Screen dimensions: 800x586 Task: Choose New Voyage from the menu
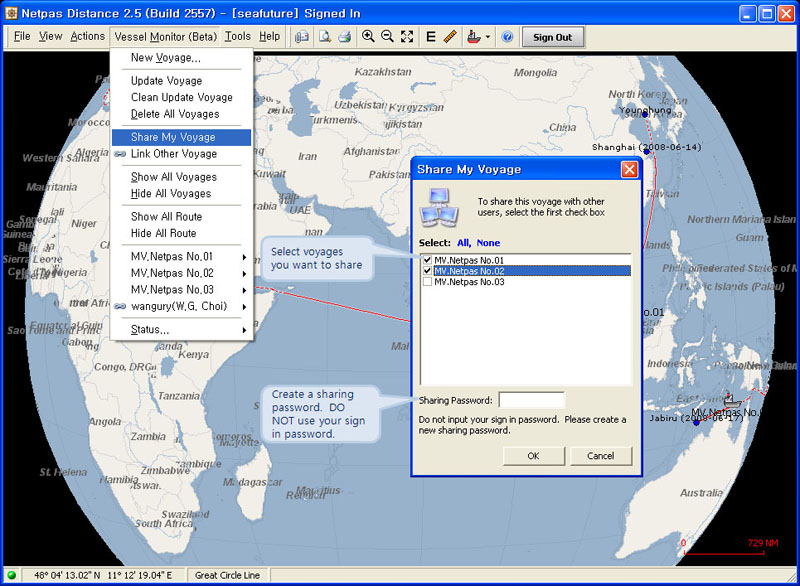click(x=181, y=58)
